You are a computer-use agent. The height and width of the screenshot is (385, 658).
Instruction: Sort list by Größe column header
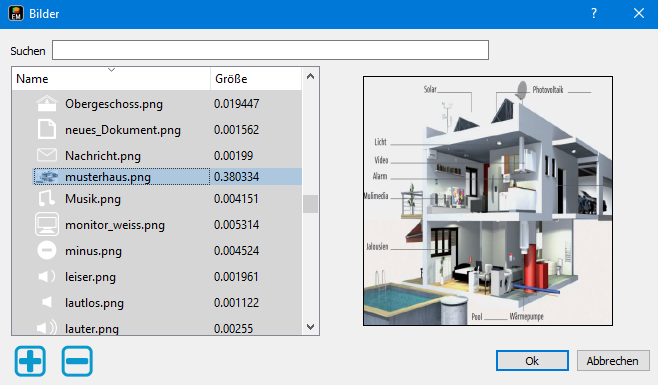pyautogui.click(x=256, y=79)
